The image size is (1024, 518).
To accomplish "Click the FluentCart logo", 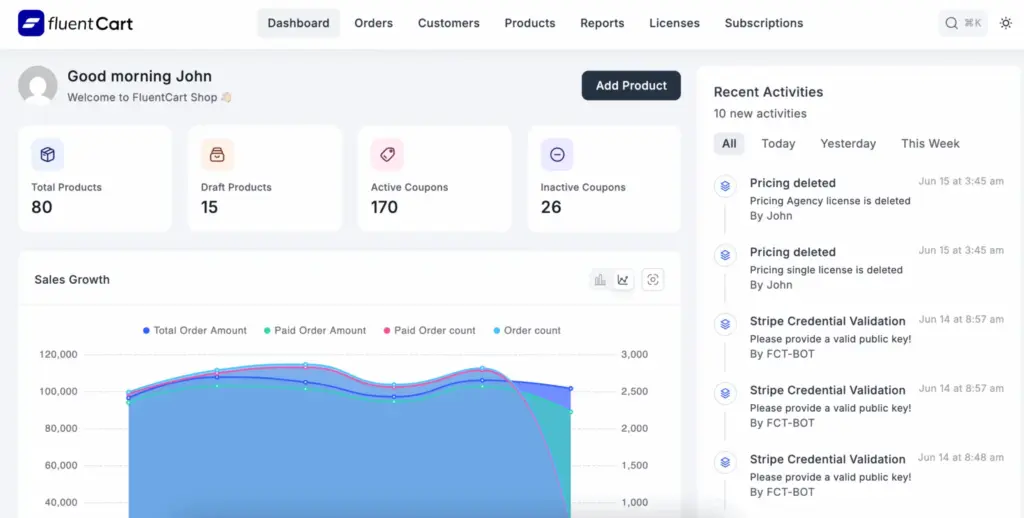I will pos(75,23).
